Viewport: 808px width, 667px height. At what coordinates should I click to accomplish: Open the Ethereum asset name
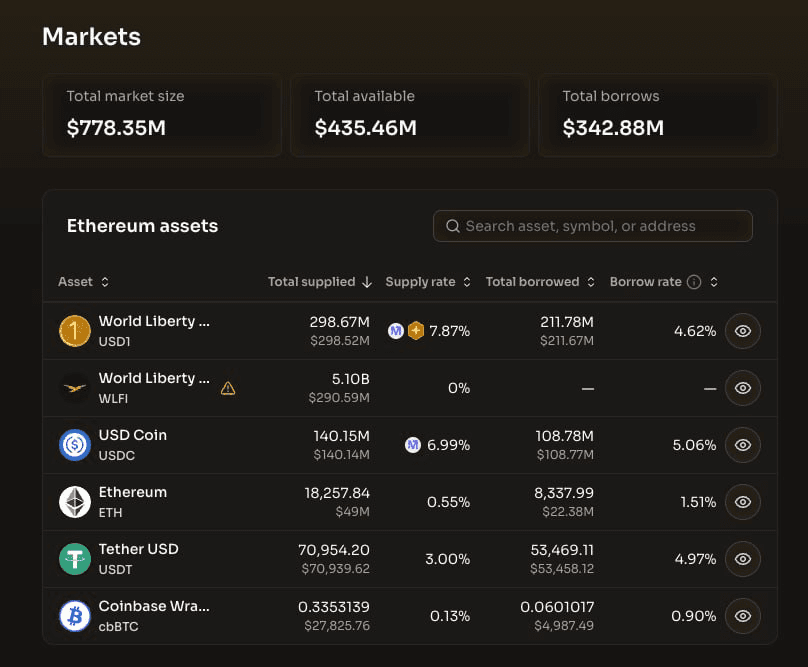coord(133,492)
